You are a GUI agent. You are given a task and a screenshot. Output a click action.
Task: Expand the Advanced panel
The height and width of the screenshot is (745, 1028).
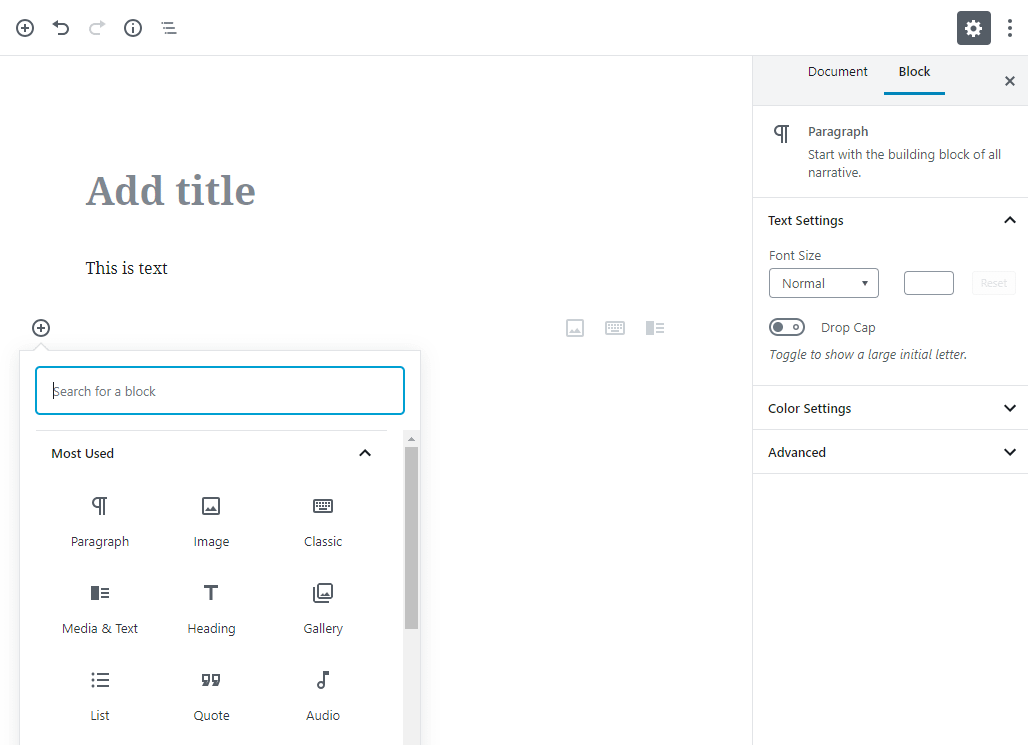pyautogui.click(x=890, y=452)
